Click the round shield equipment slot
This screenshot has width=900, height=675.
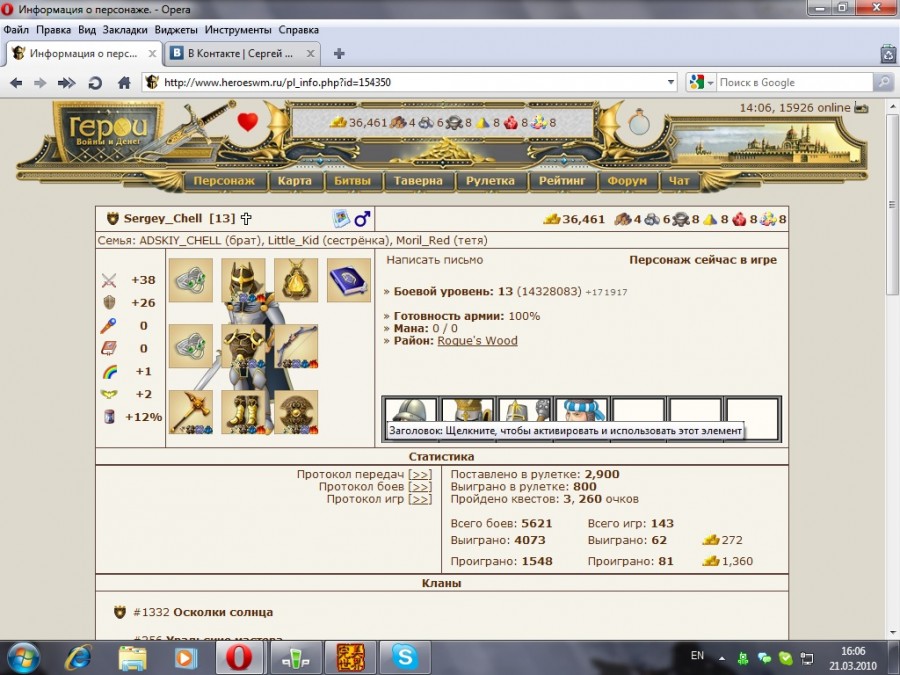(296, 411)
